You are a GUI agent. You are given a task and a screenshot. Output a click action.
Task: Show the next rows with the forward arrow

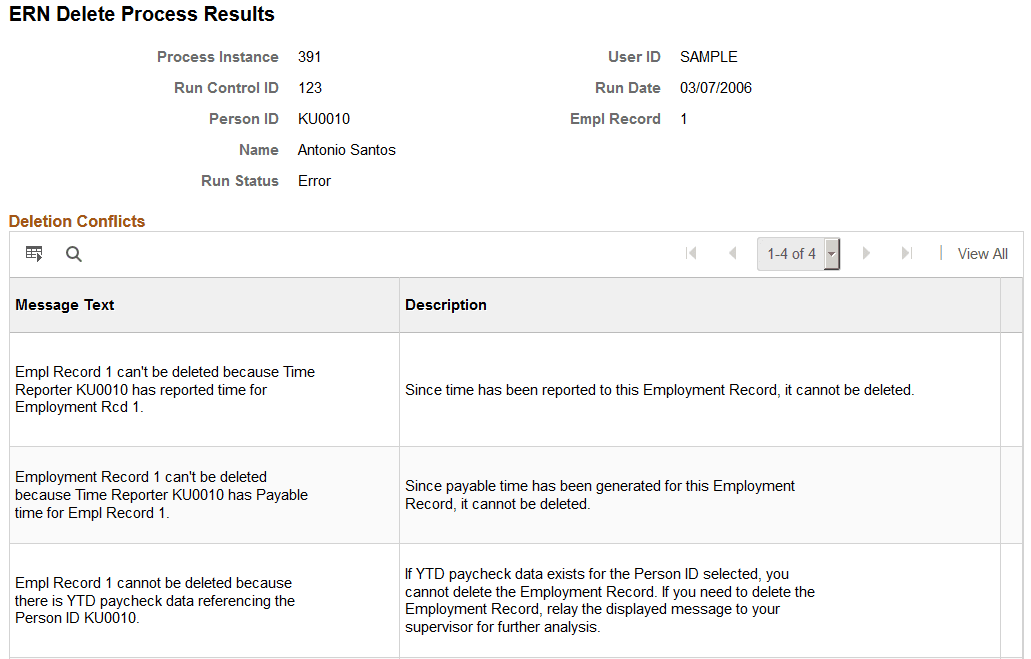pyautogui.click(x=866, y=253)
